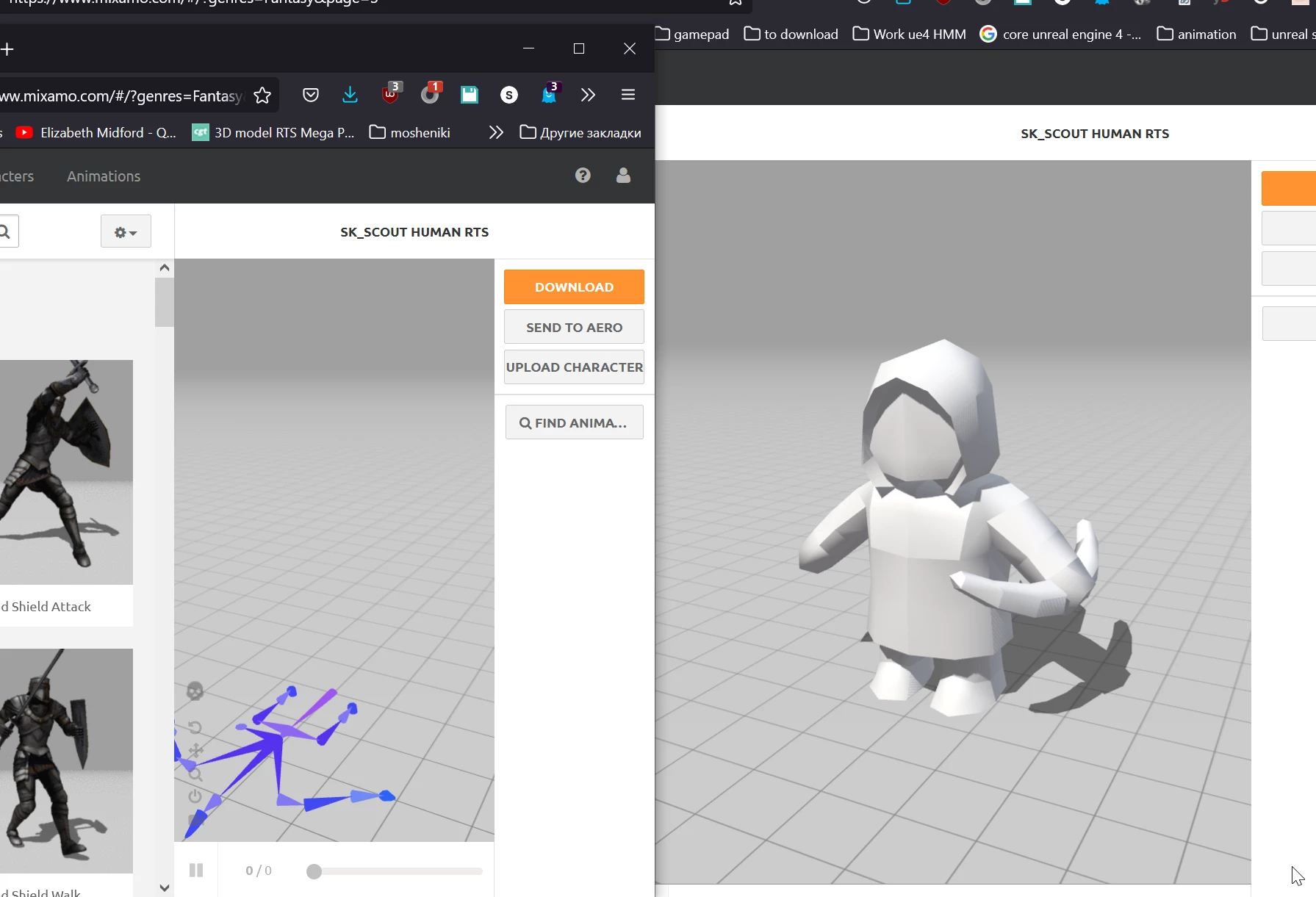Click the orange Download button

click(574, 287)
